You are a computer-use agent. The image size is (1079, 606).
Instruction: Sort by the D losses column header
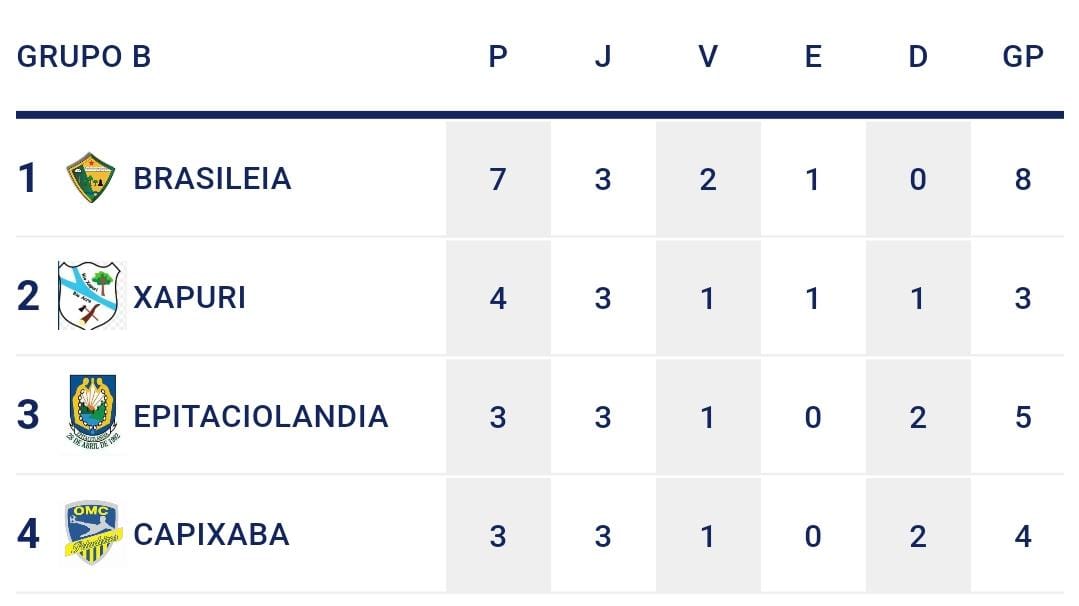[x=918, y=56]
